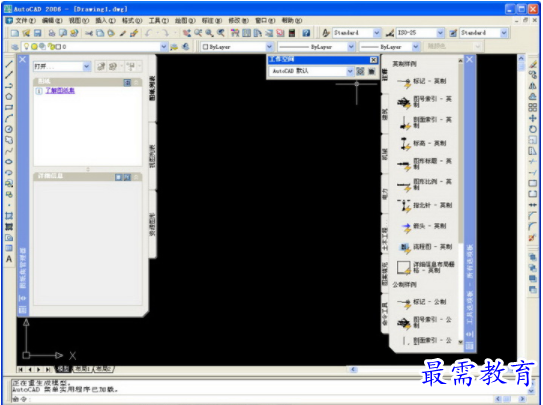Viewport: 543px width, 405px height.
Task: Click the Erase tool in Modify toolbar
Action: (x=533, y=64)
